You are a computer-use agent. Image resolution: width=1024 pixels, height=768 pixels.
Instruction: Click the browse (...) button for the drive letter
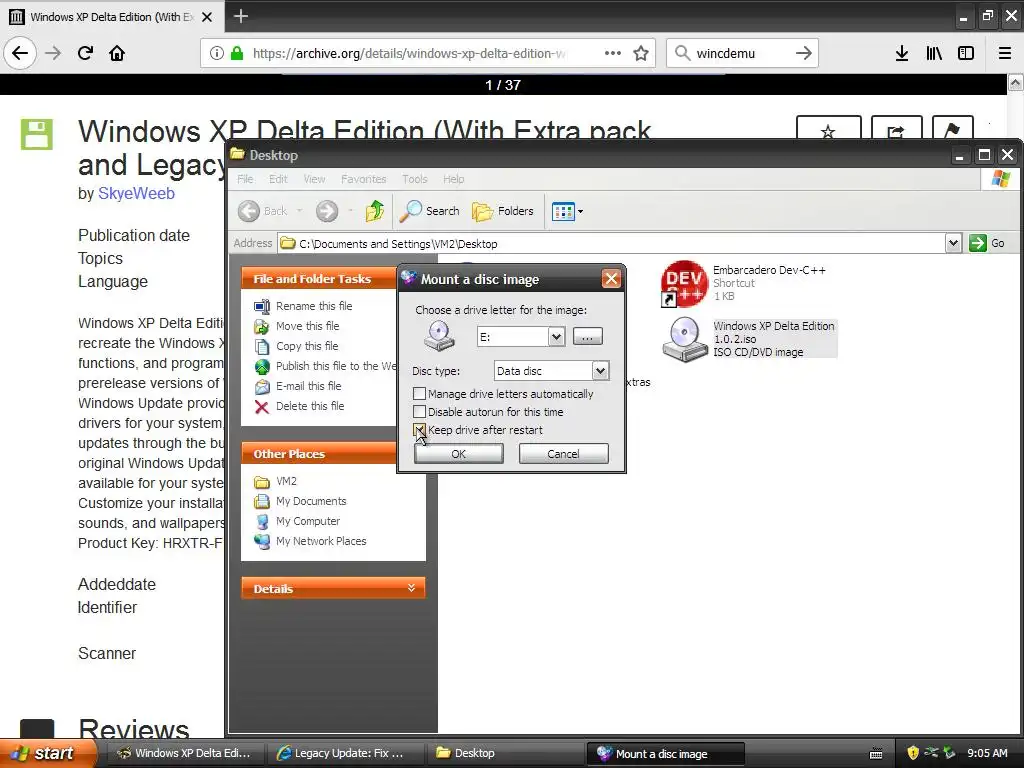[588, 336]
